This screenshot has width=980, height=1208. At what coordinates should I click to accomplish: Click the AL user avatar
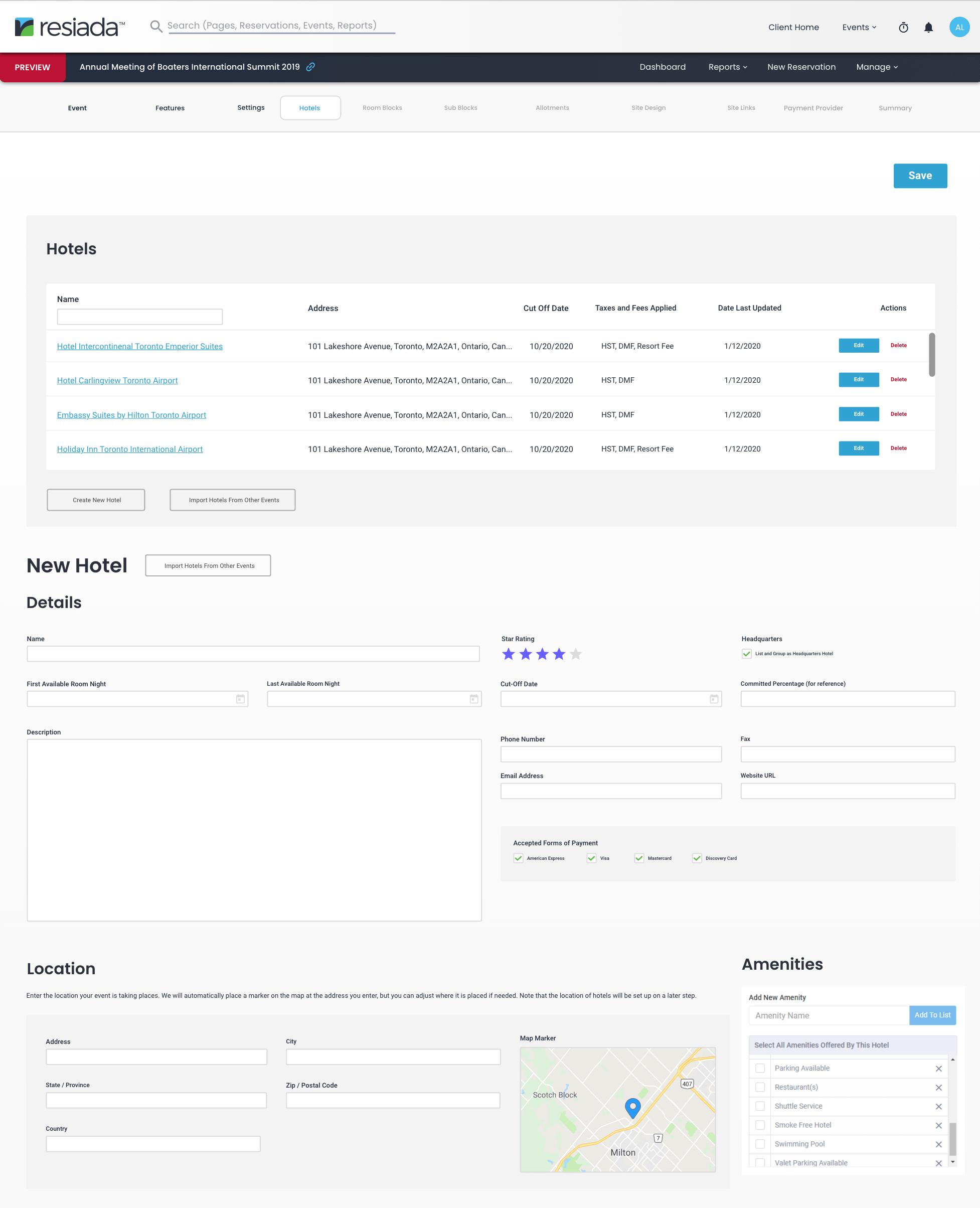coord(959,27)
